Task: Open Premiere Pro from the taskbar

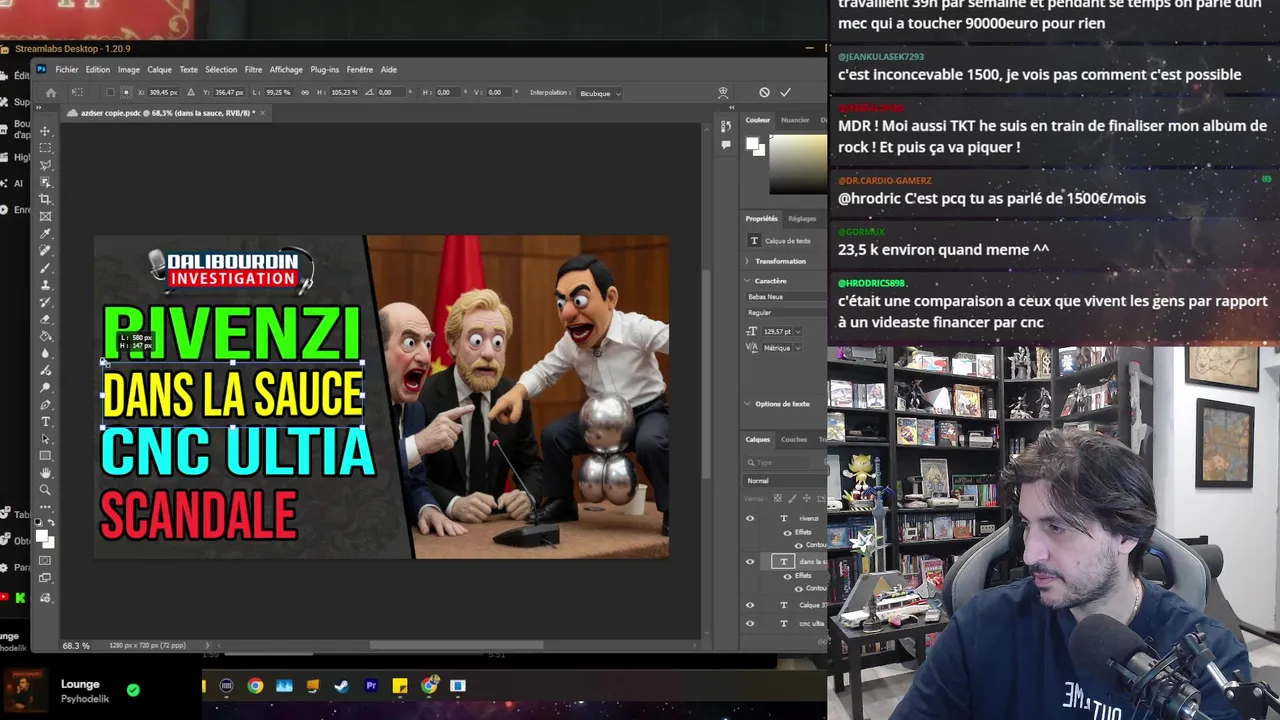Action: [x=371, y=686]
